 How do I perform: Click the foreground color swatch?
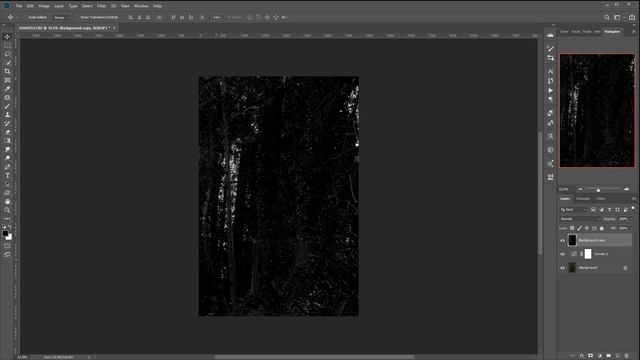[5, 233]
